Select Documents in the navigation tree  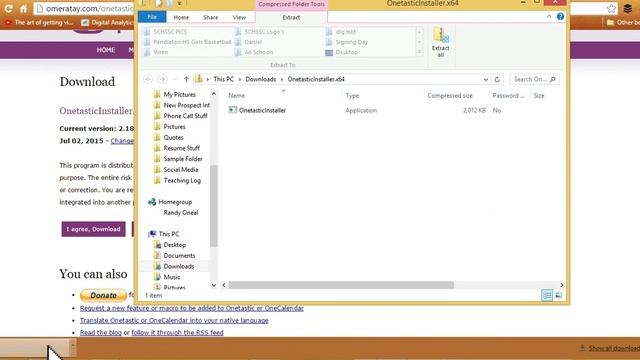click(x=179, y=256)
